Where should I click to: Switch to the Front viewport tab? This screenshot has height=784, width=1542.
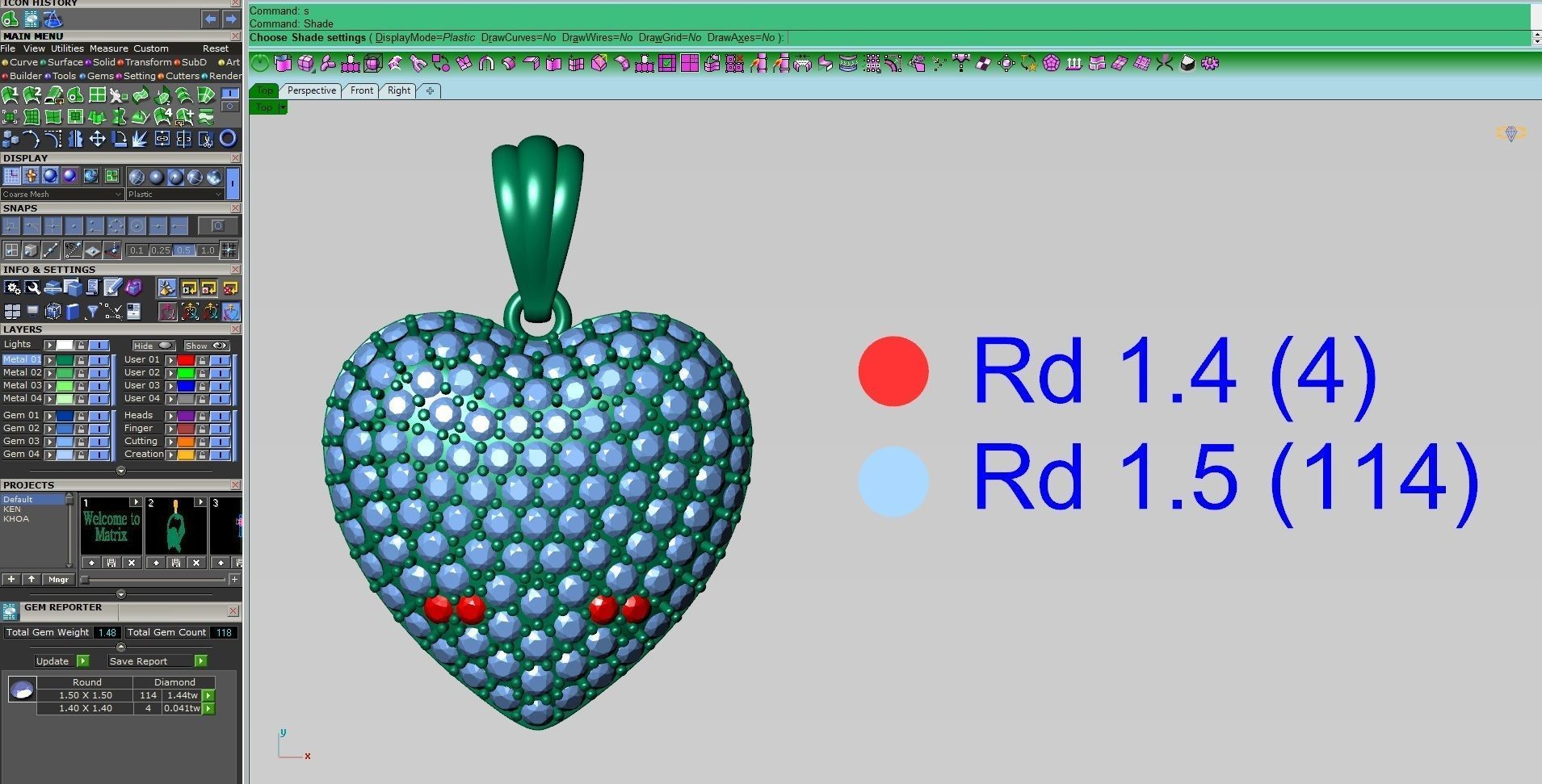[x=362, y=90]
